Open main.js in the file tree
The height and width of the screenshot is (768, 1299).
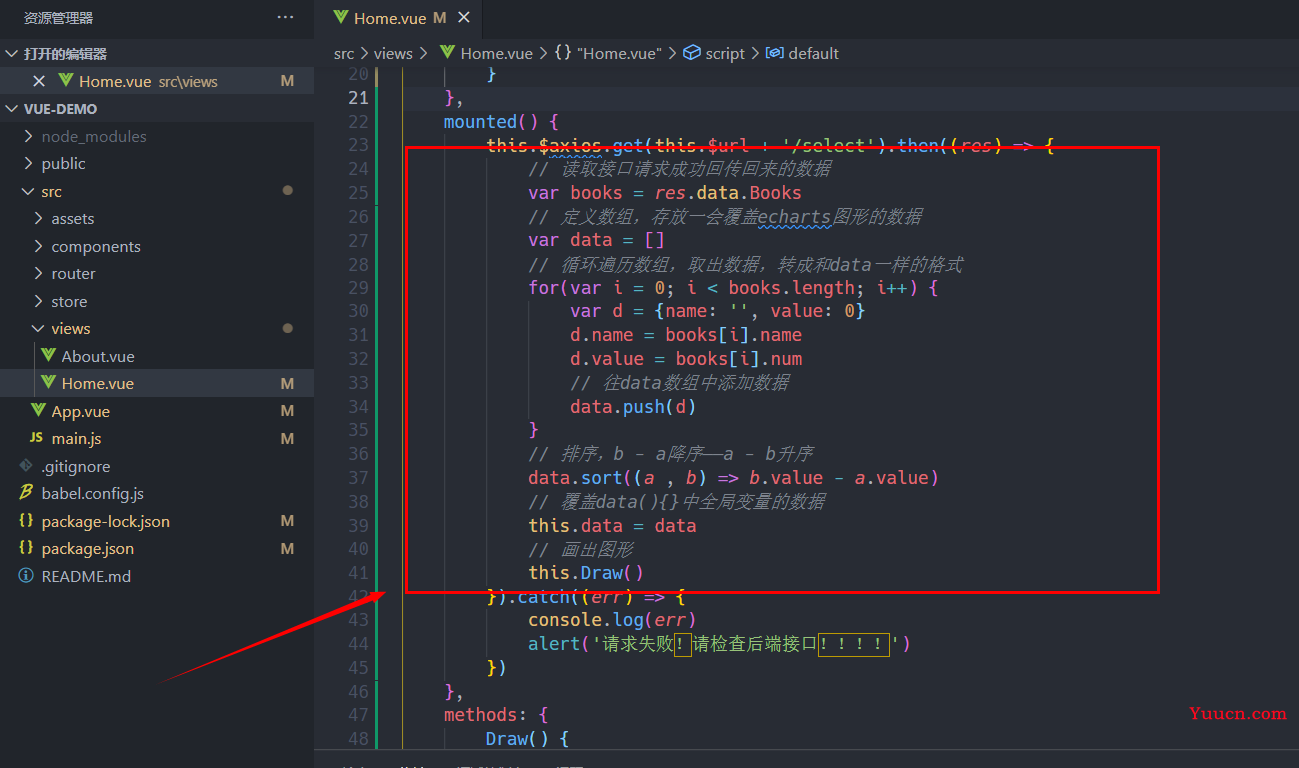[77, 438]
